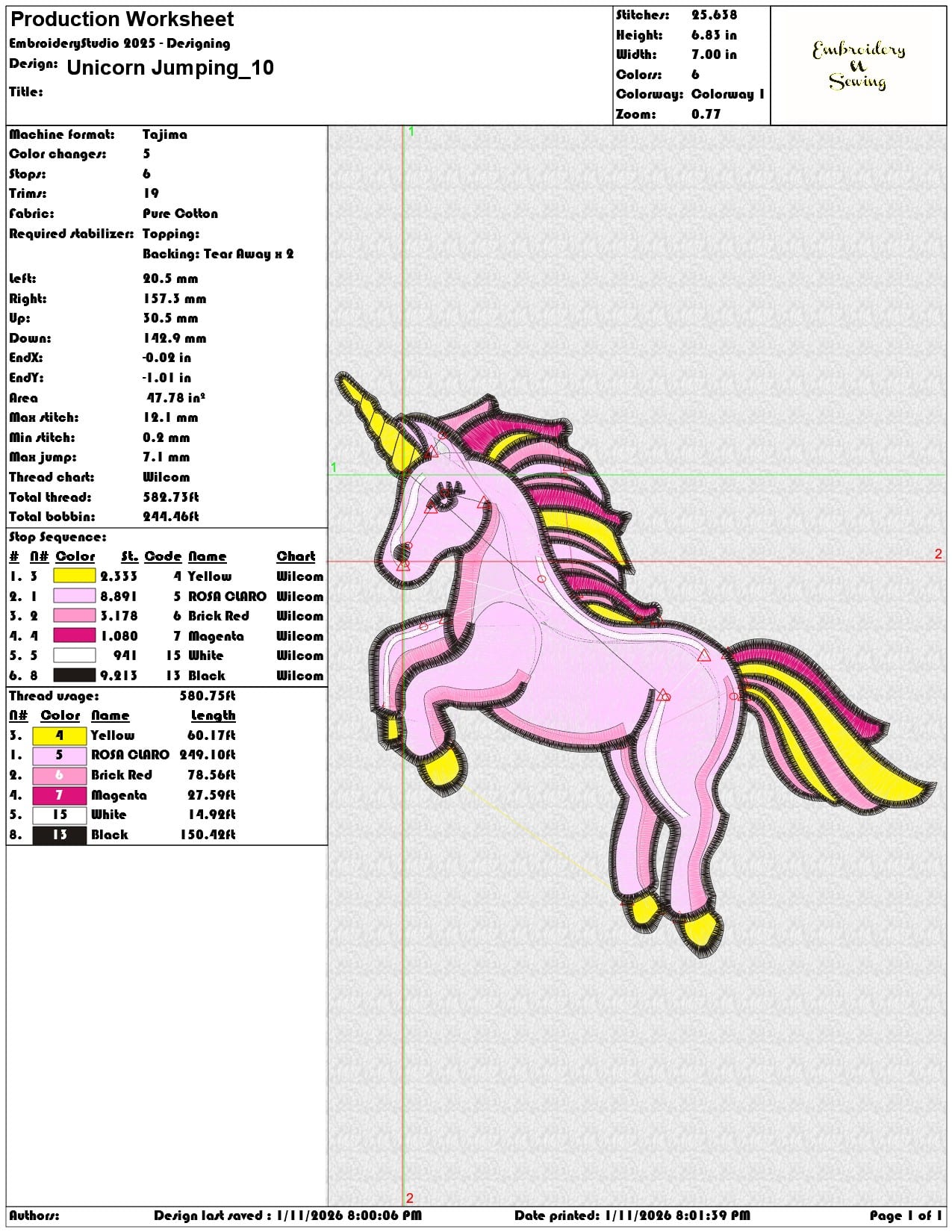Select stitch count 941 for White

tap(125, 656)
